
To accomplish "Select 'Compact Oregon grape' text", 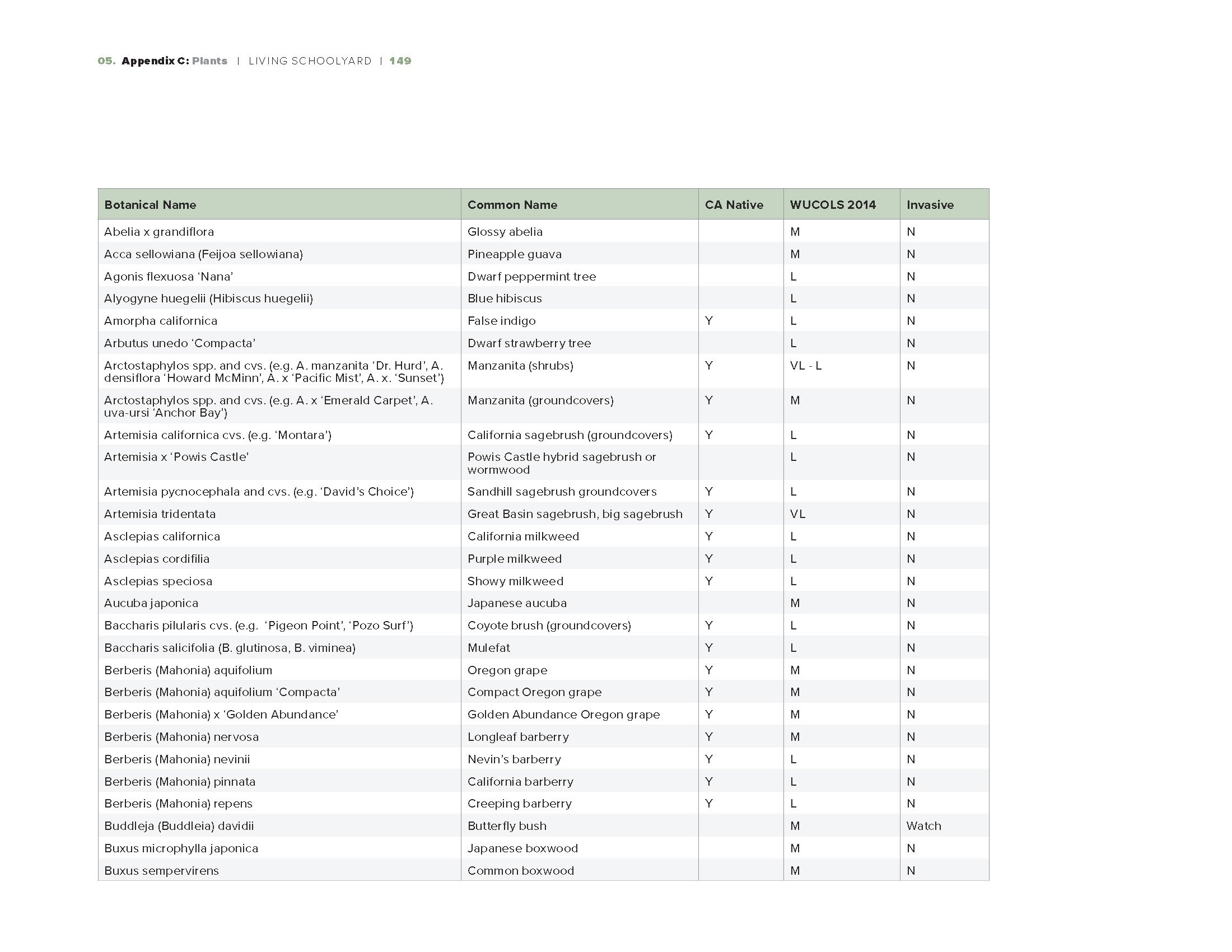I will pos(534,692).
